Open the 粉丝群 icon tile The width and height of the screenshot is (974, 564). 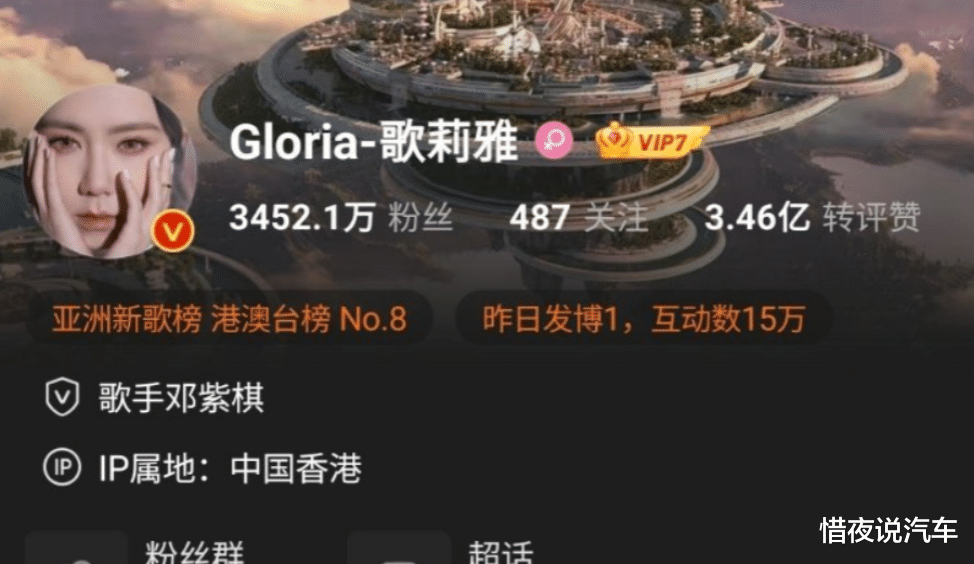point(76,548)
